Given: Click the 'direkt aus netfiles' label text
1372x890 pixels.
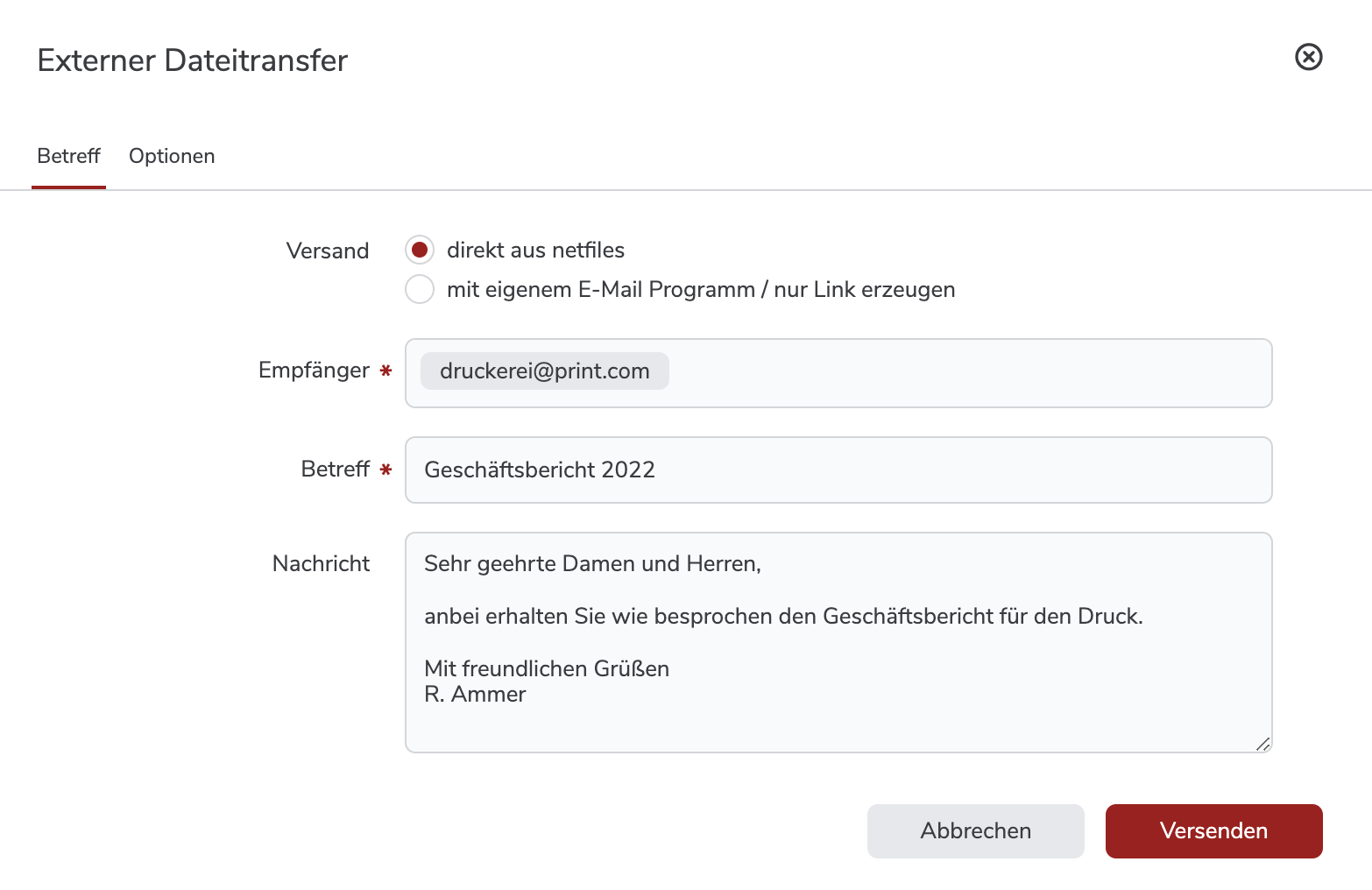Looking at the screenshot, I should coord(535,250).
